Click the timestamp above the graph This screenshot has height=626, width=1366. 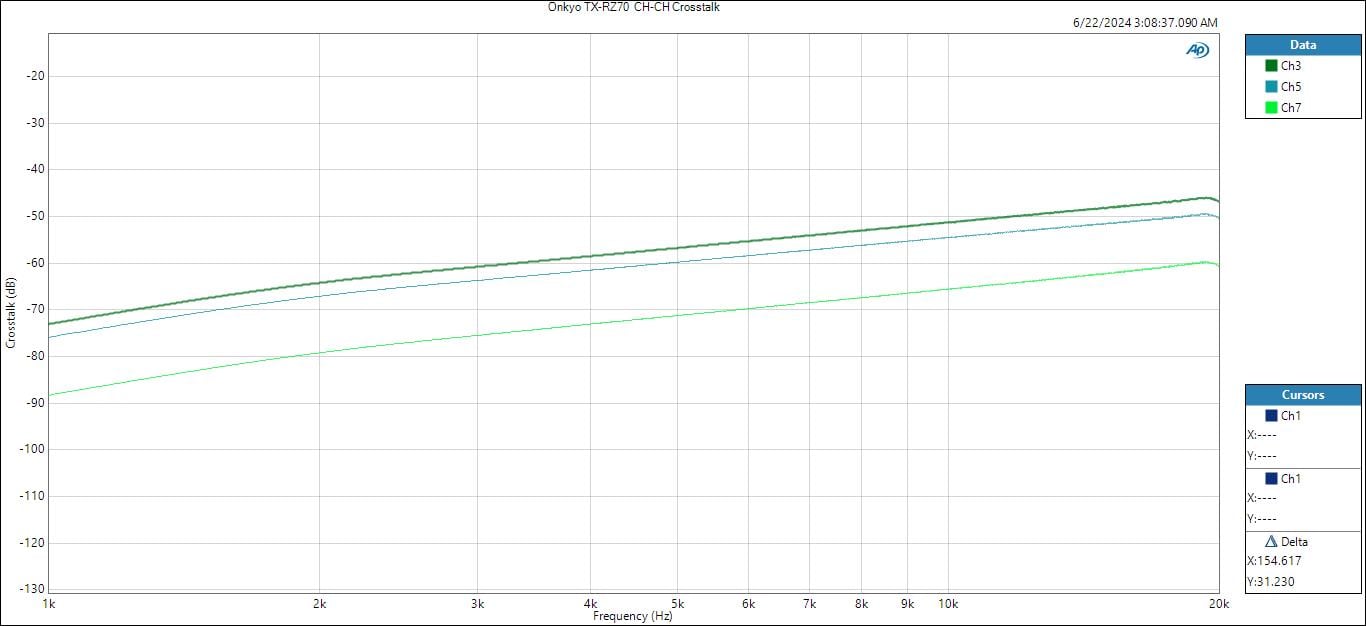click(x=1145, y=23)
